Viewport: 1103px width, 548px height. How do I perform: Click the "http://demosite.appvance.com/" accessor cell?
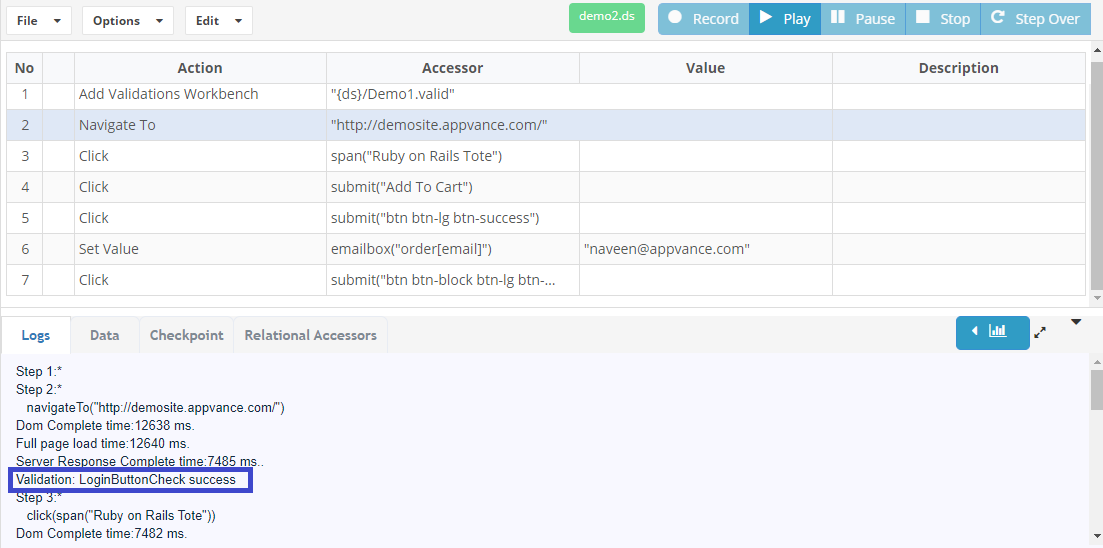pos(452,125)
